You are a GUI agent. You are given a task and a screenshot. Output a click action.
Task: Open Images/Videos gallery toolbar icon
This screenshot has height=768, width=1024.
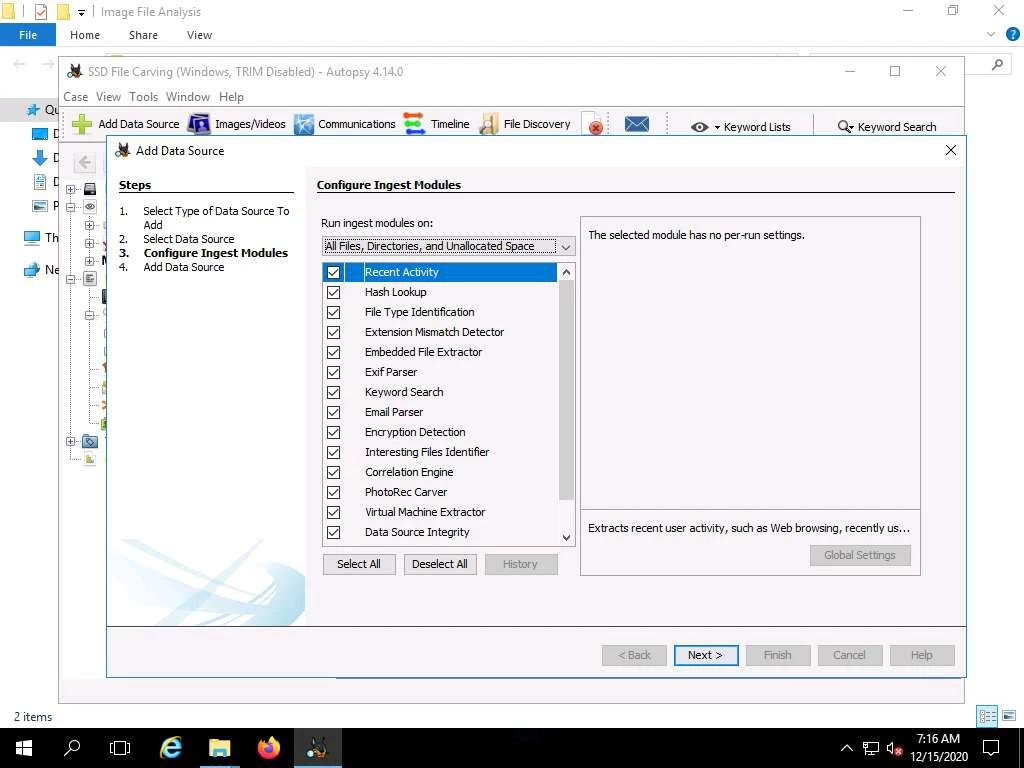[x=199, y=124]
